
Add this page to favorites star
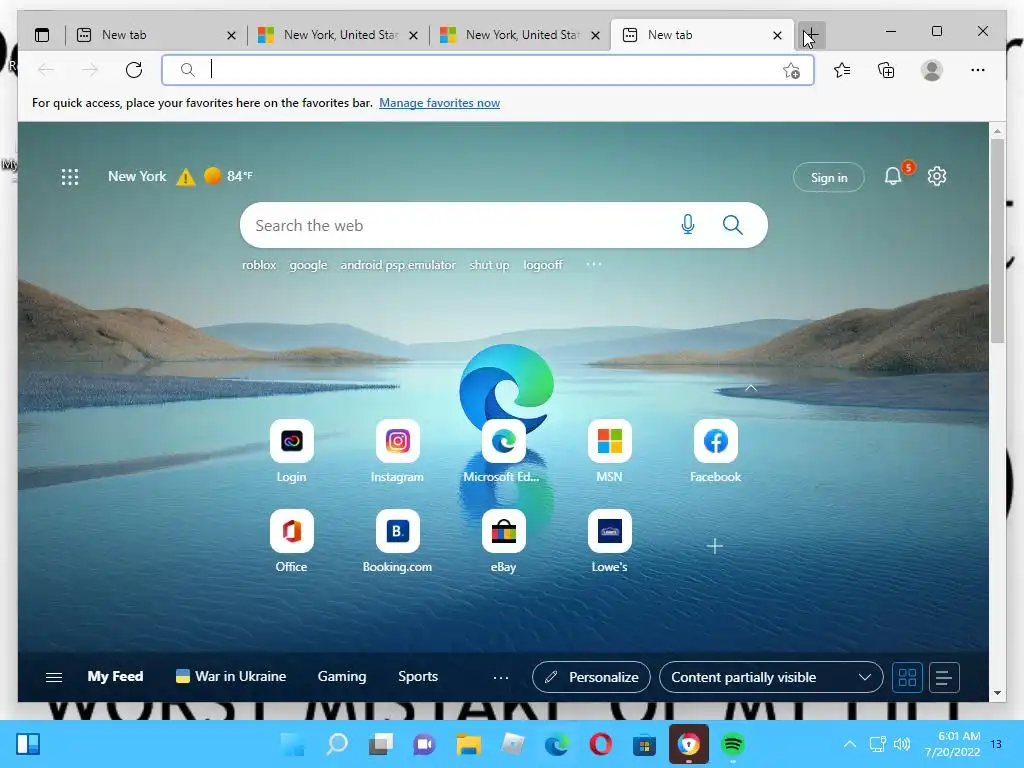point(791,71)
